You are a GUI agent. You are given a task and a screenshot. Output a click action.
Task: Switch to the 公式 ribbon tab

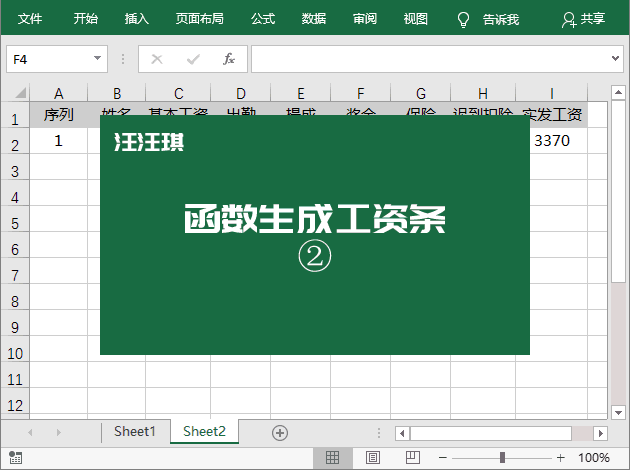[x=263, y=19]
